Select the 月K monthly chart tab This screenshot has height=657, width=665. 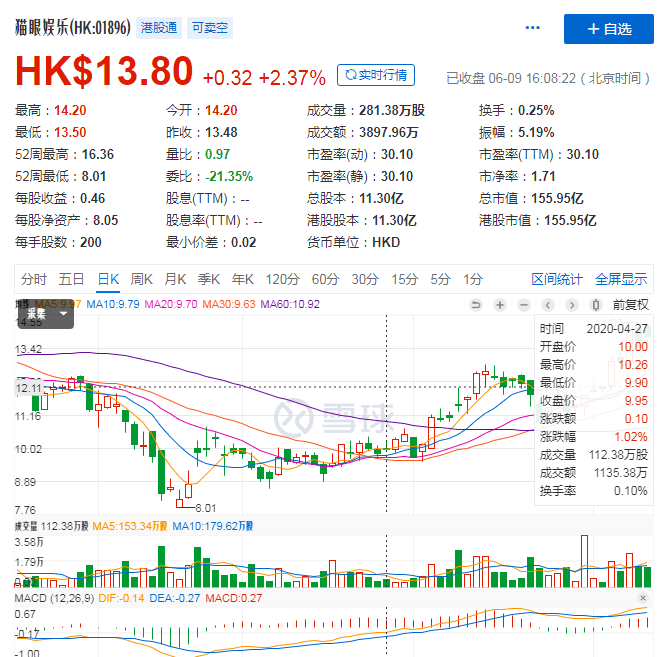(x=175, y=279)
